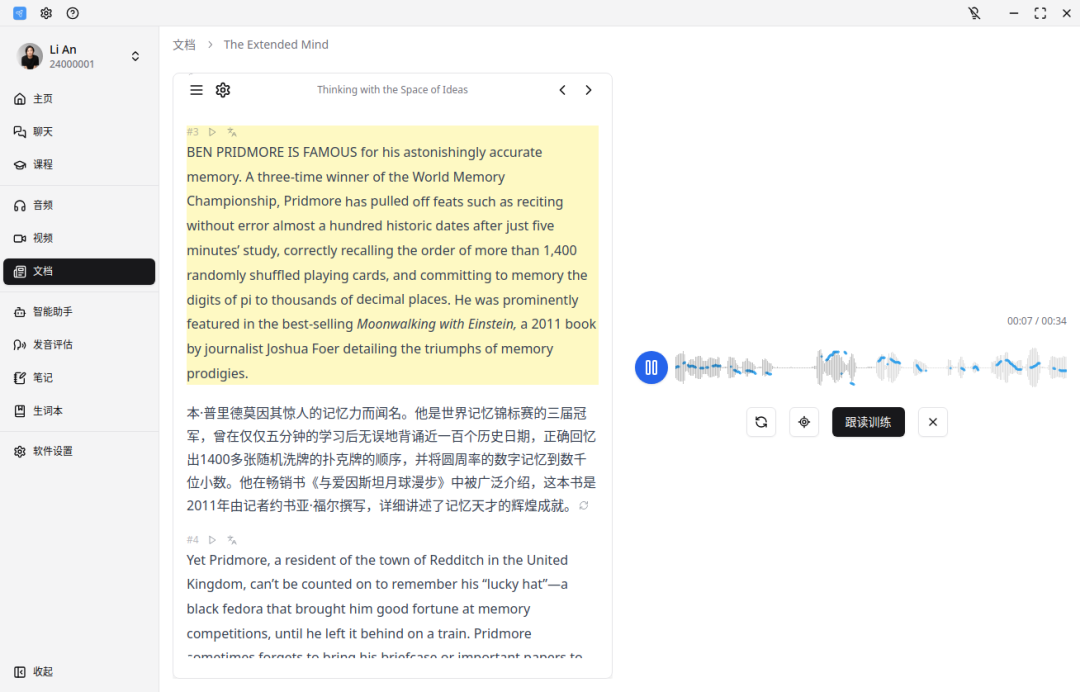
Task: Start the 跟读训练 shadowing training
Action: pos(868,422)
